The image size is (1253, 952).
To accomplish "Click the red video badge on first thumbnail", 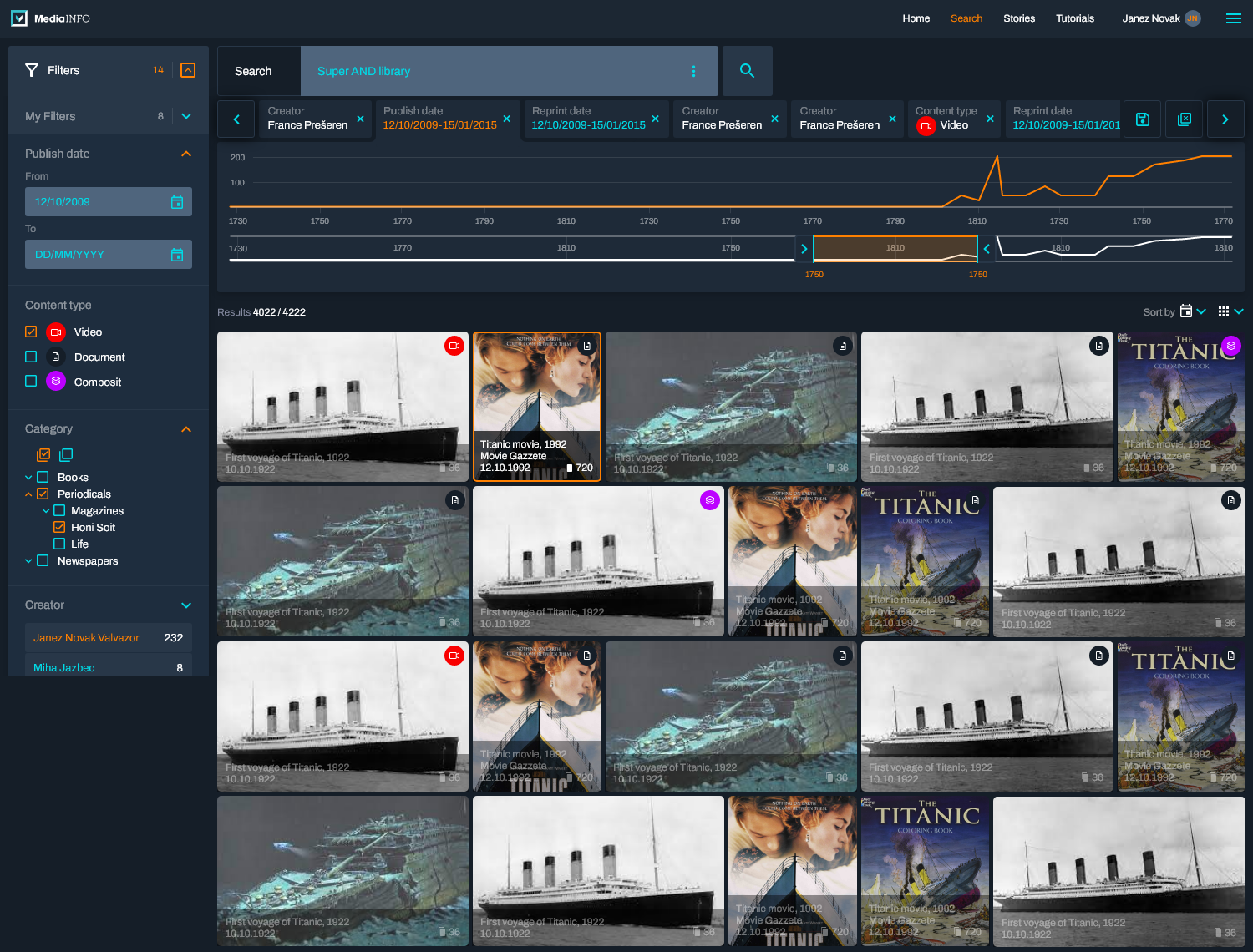I will tap(454, 345).
